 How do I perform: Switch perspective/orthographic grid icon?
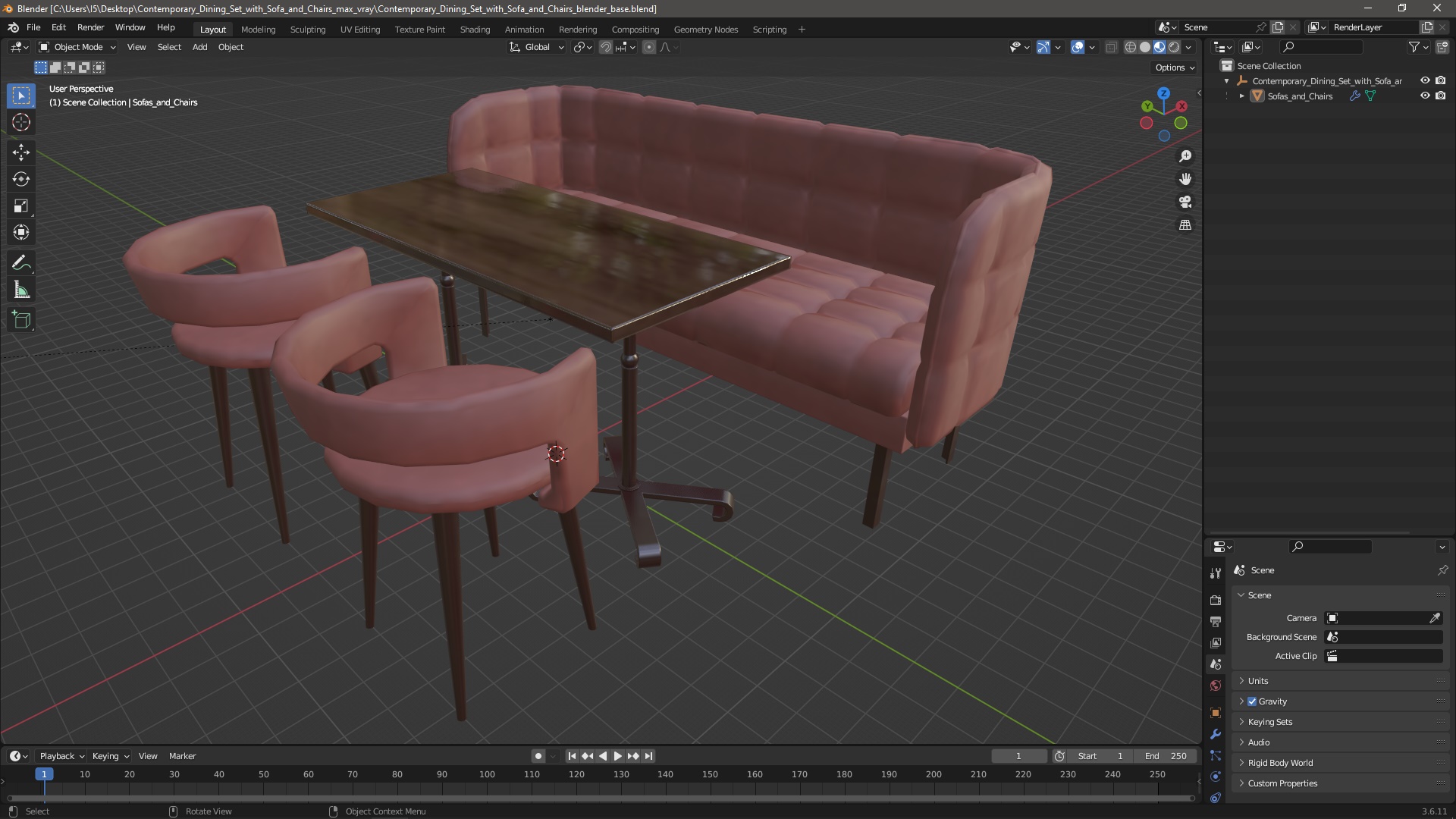pos(1185,225)
